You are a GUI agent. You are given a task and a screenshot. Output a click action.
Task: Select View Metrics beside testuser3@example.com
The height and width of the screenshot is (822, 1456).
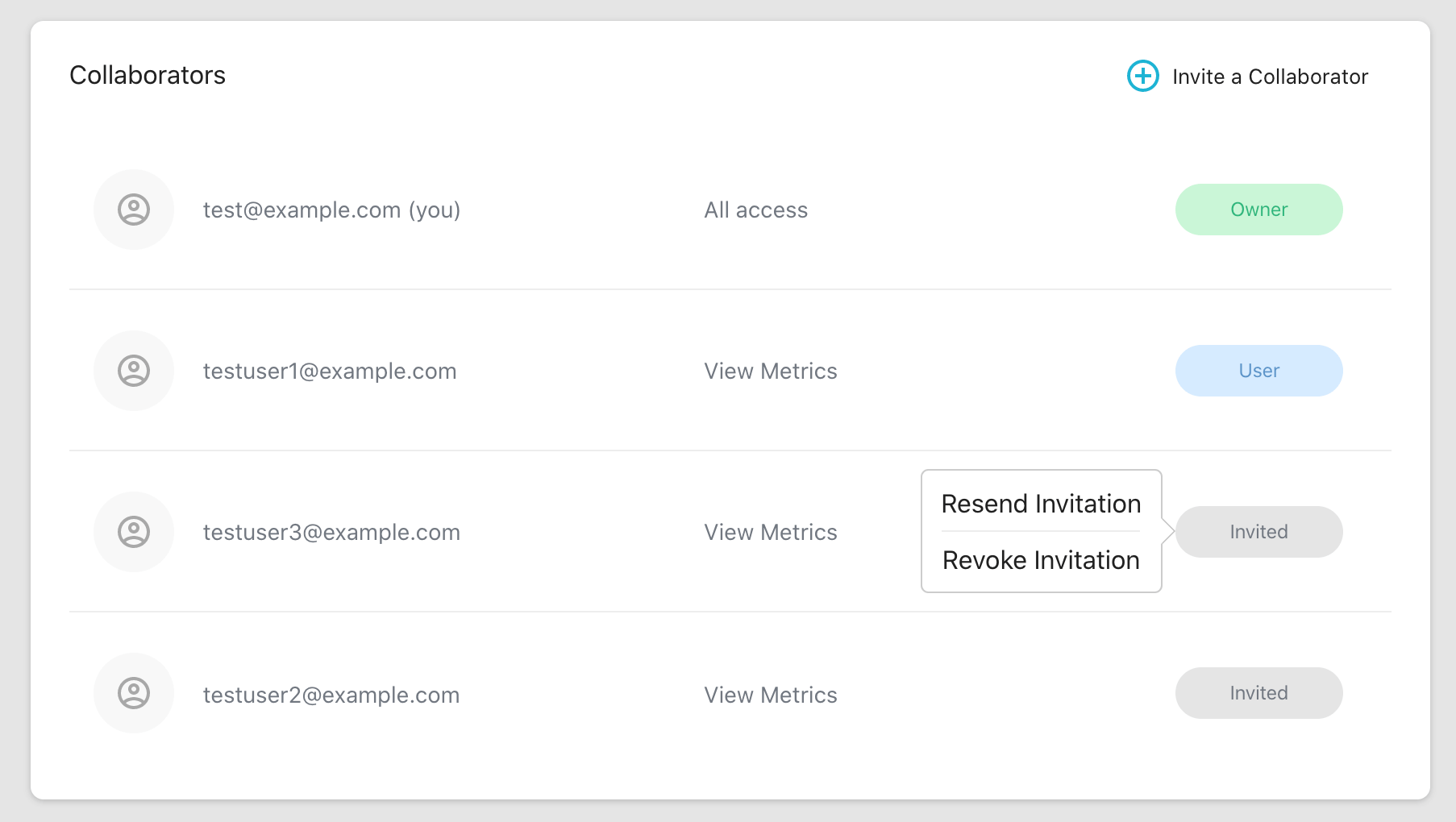[x=770, y=532]
